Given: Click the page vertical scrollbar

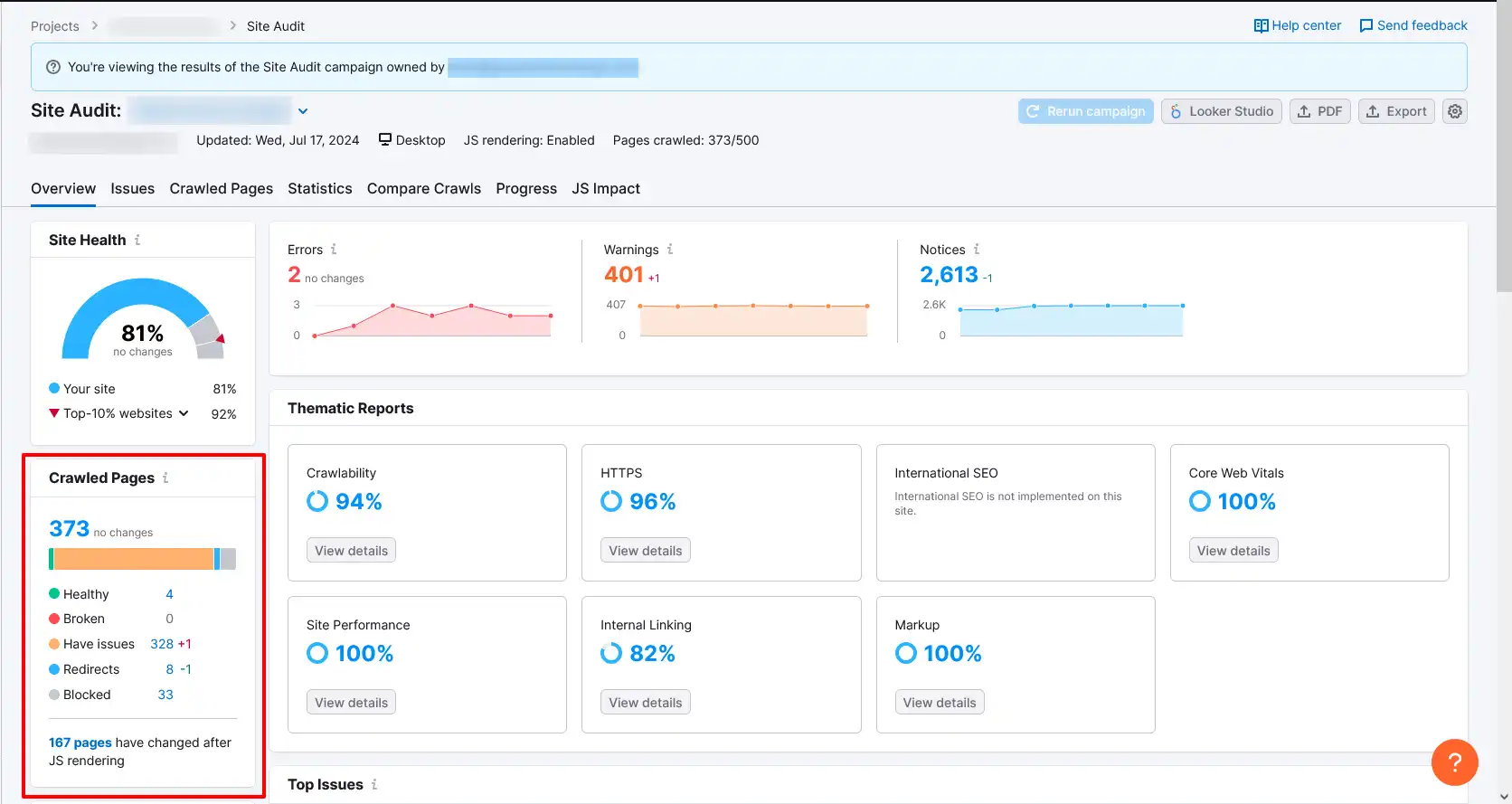Looking at the screenshot, I should 1504,148.
